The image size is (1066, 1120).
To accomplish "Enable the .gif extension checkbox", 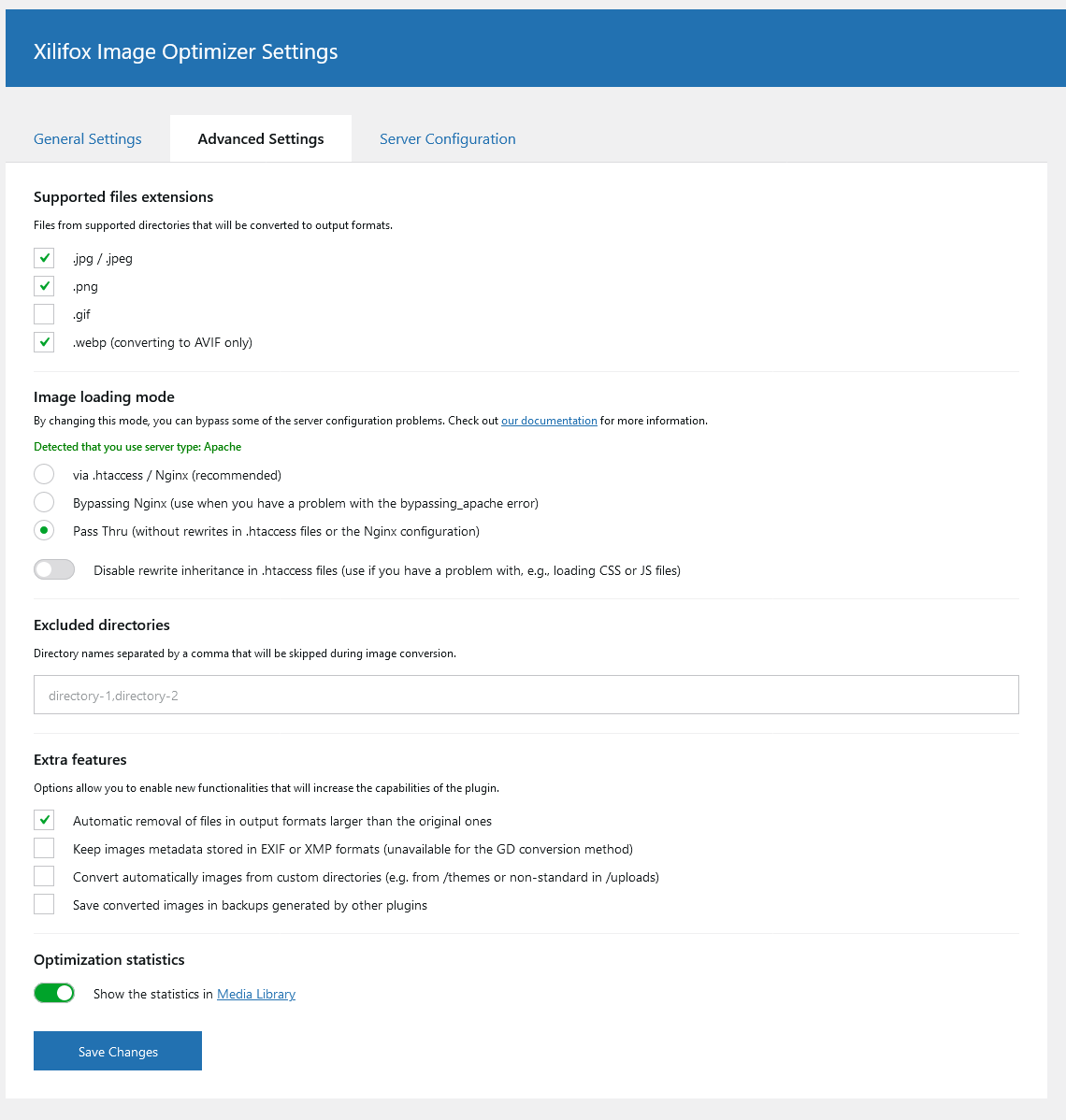I will 44,314.
